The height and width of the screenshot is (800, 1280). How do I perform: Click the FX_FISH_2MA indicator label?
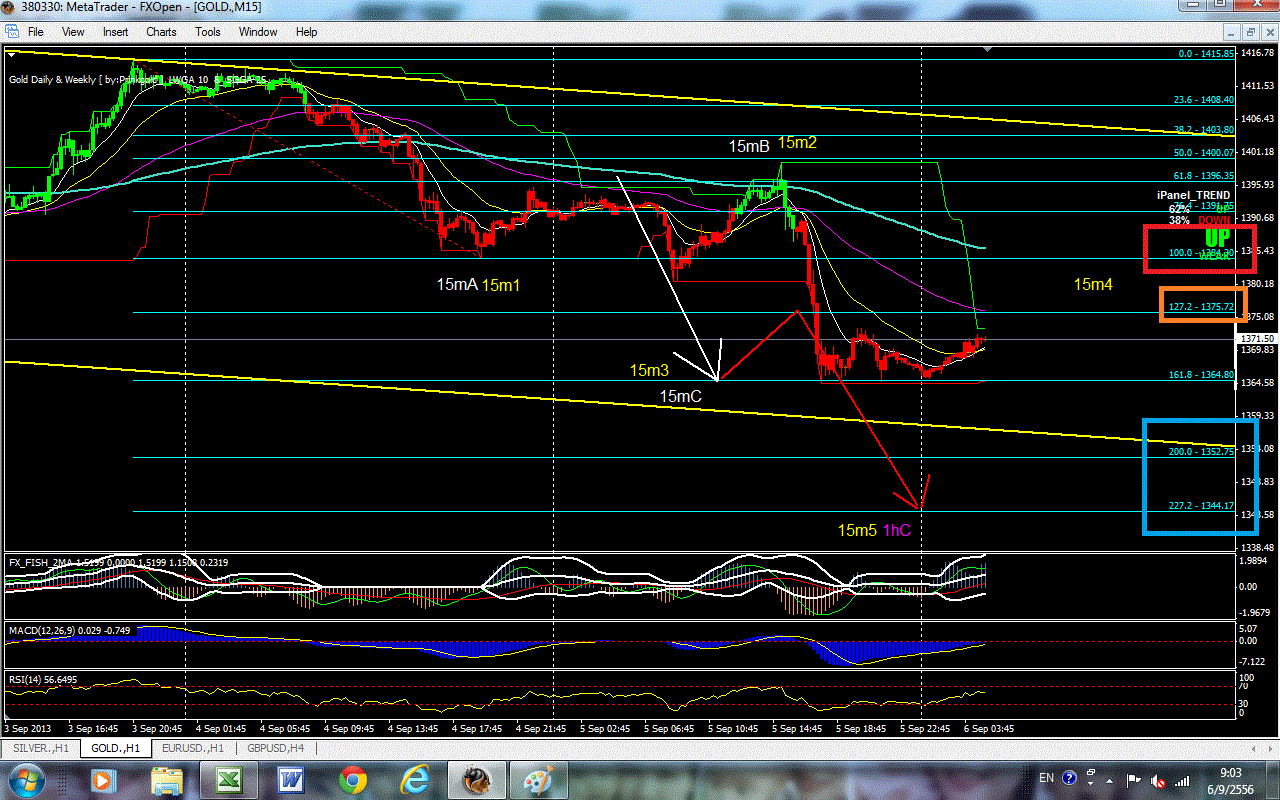pos(118,563)
